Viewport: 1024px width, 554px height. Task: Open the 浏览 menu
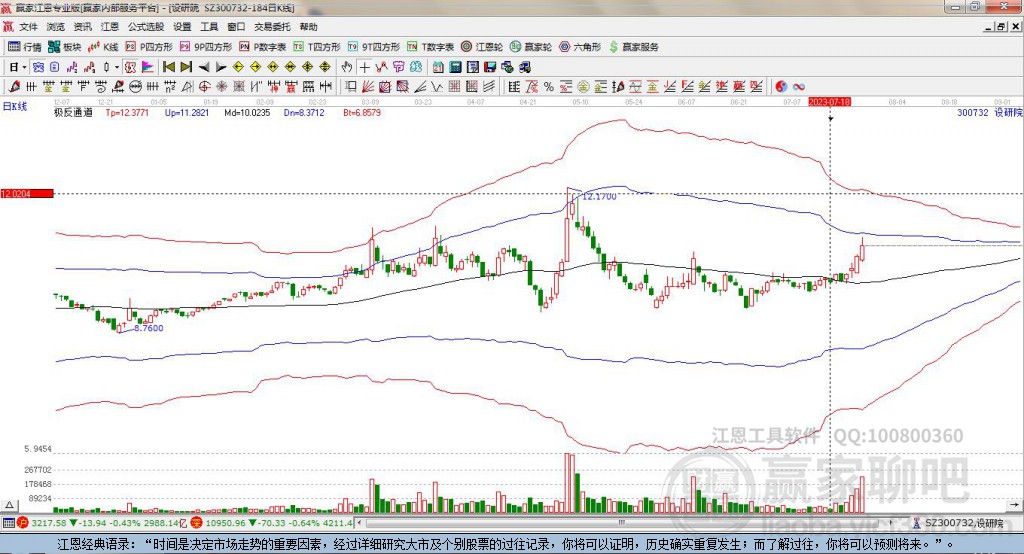(56, 27)
